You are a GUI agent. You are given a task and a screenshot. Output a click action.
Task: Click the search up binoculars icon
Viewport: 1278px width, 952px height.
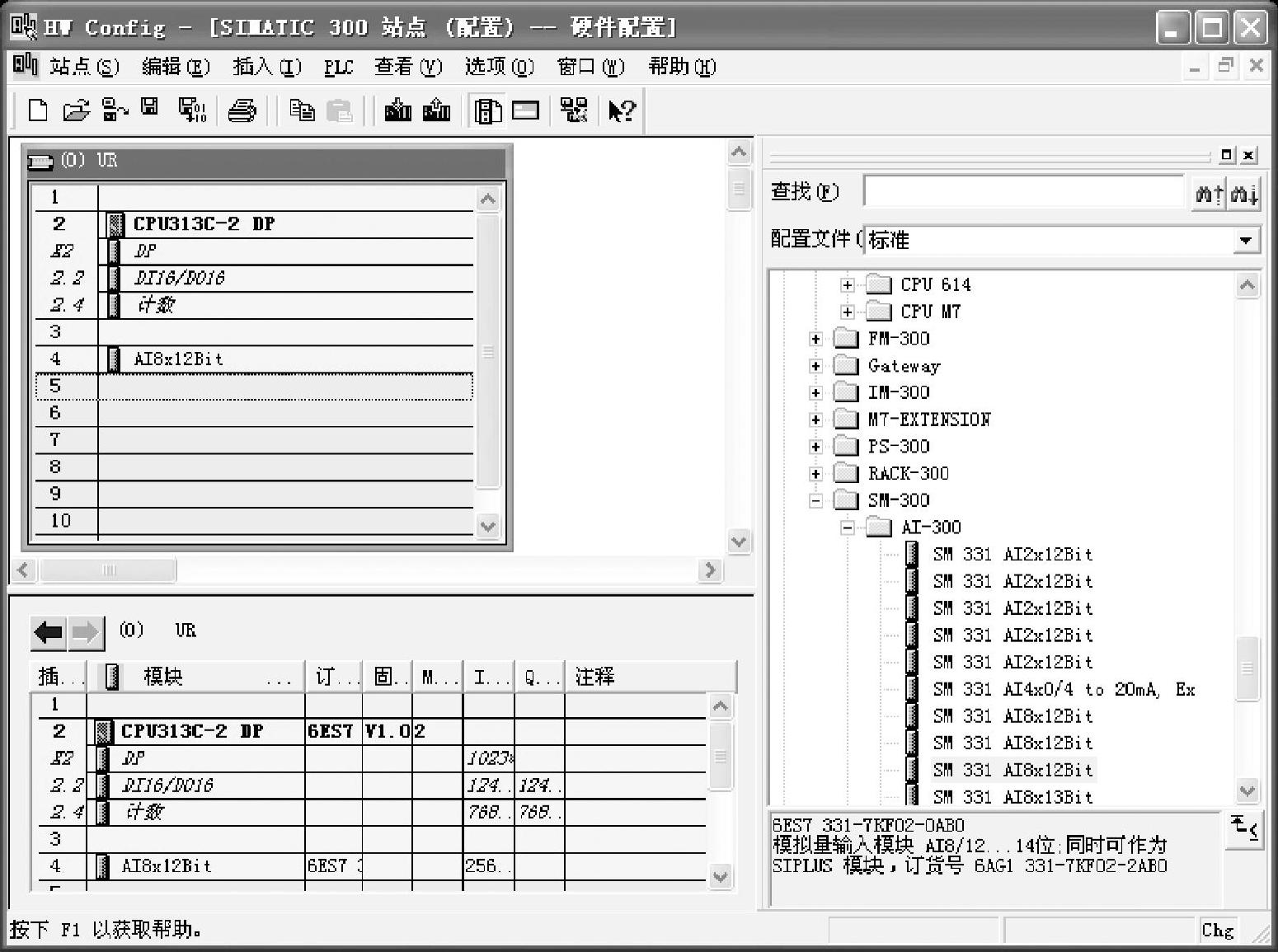(1210, 194)
